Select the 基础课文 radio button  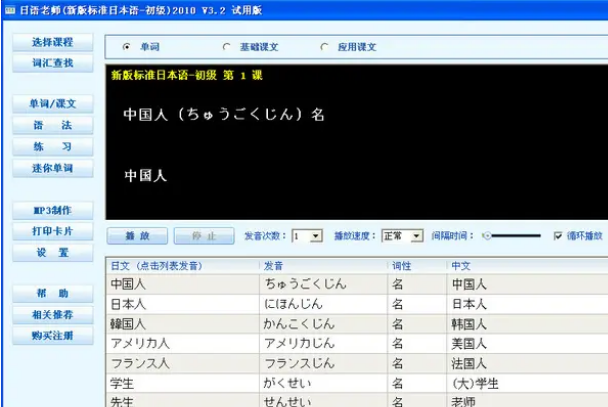[226, 47]
